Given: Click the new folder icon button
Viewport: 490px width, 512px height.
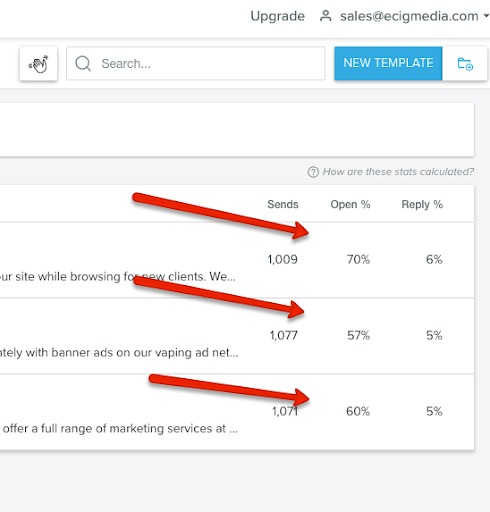Looking at the screenshot, I should tap(465, 63).
